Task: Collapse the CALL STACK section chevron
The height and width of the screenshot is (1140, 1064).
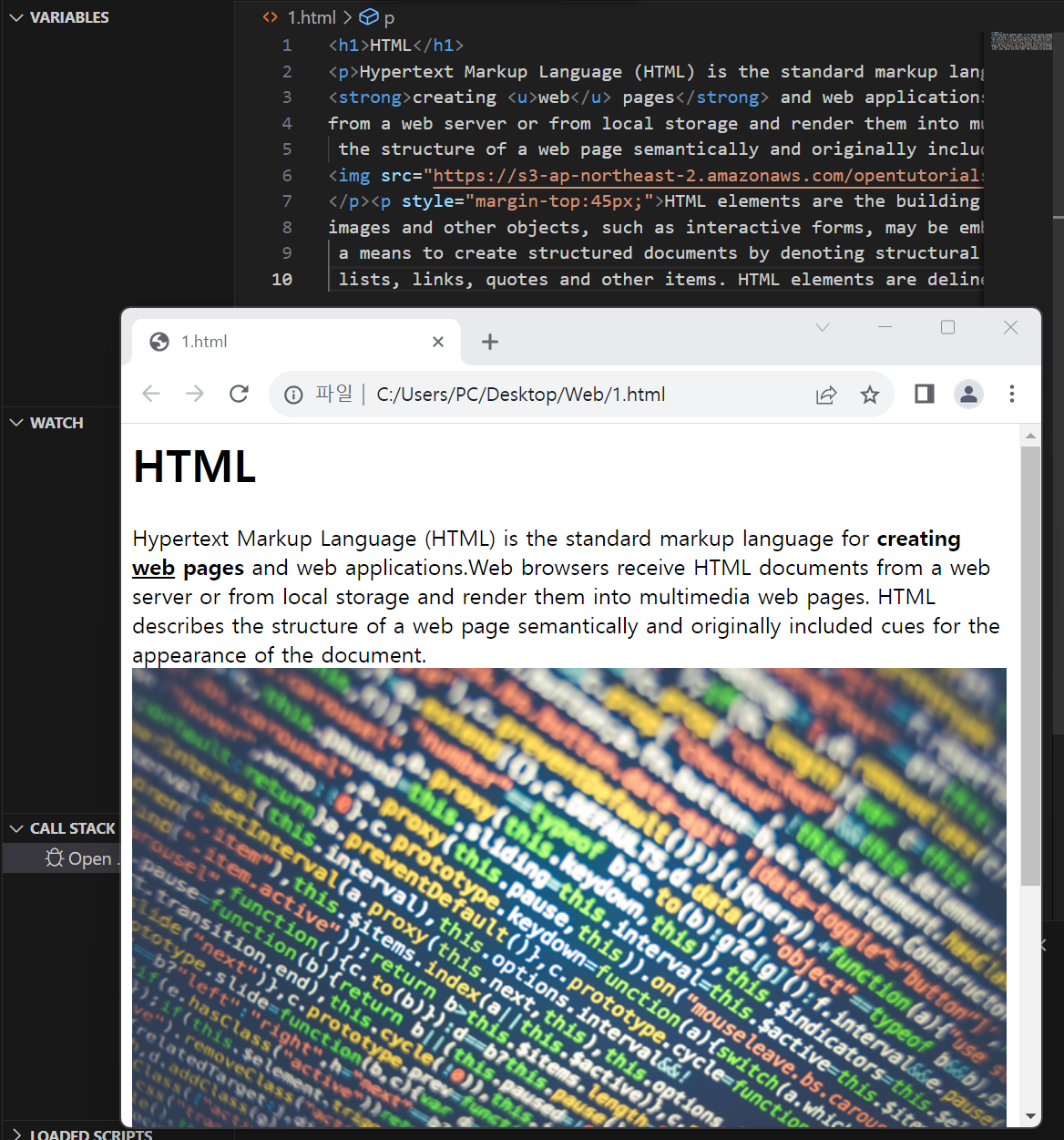Action: 16,828
